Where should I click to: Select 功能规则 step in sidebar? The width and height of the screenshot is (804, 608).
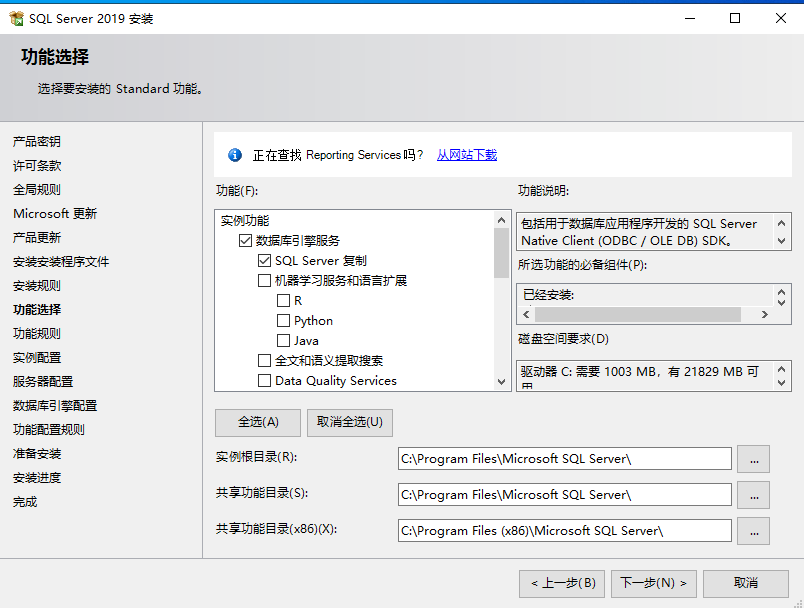pos(37,334)
